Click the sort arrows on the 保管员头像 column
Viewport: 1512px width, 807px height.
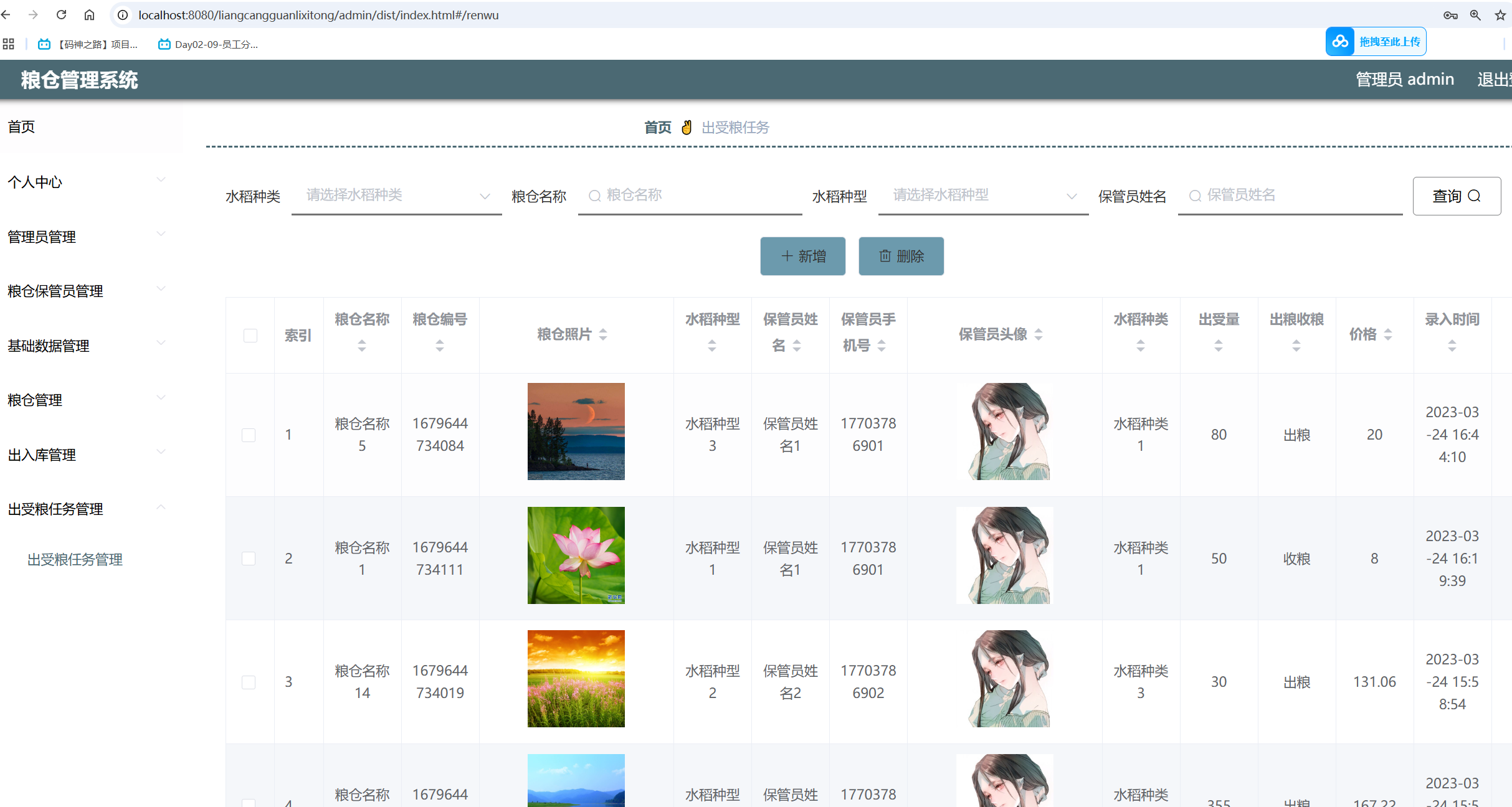coord(1039,334)
